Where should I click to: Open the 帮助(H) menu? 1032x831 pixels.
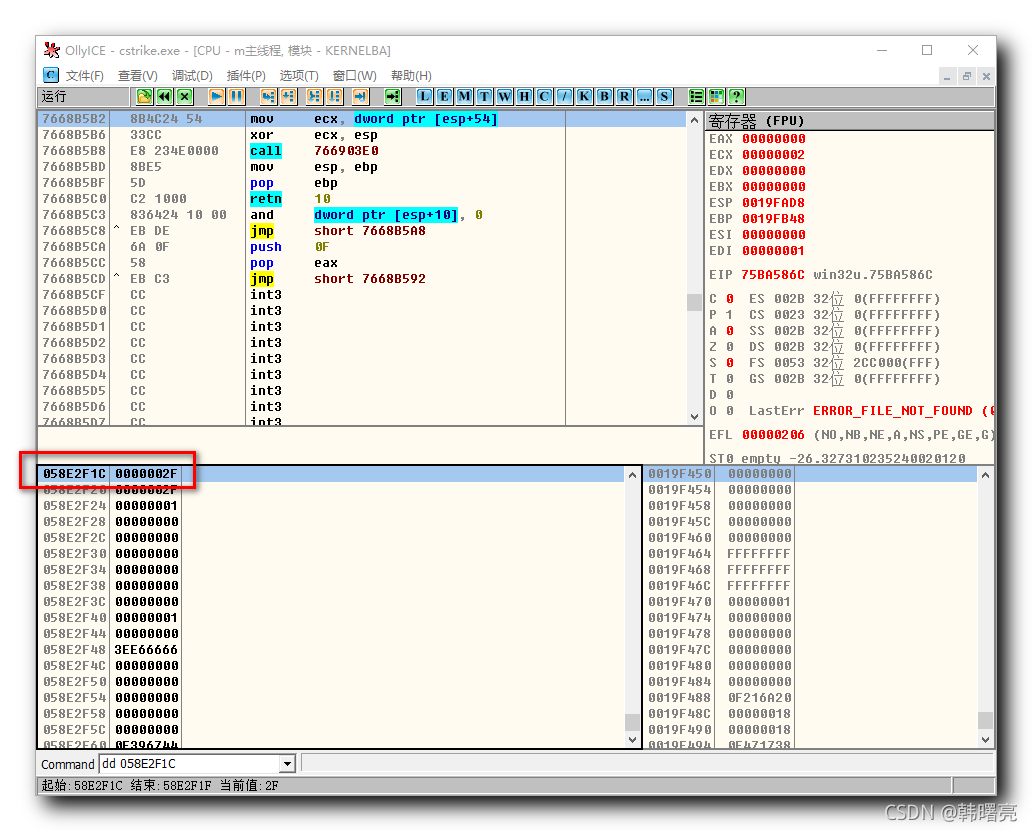[411, 76]
